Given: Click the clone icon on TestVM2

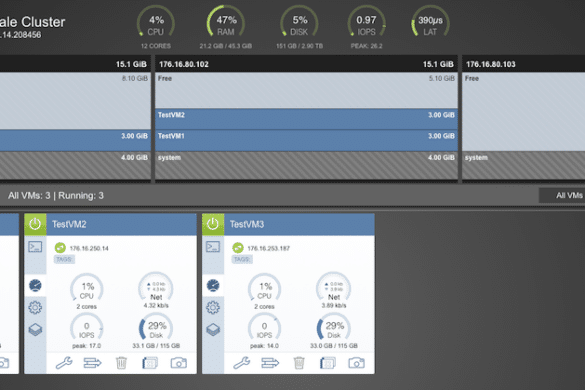Looking at the screenshot, I should (150, 363).
